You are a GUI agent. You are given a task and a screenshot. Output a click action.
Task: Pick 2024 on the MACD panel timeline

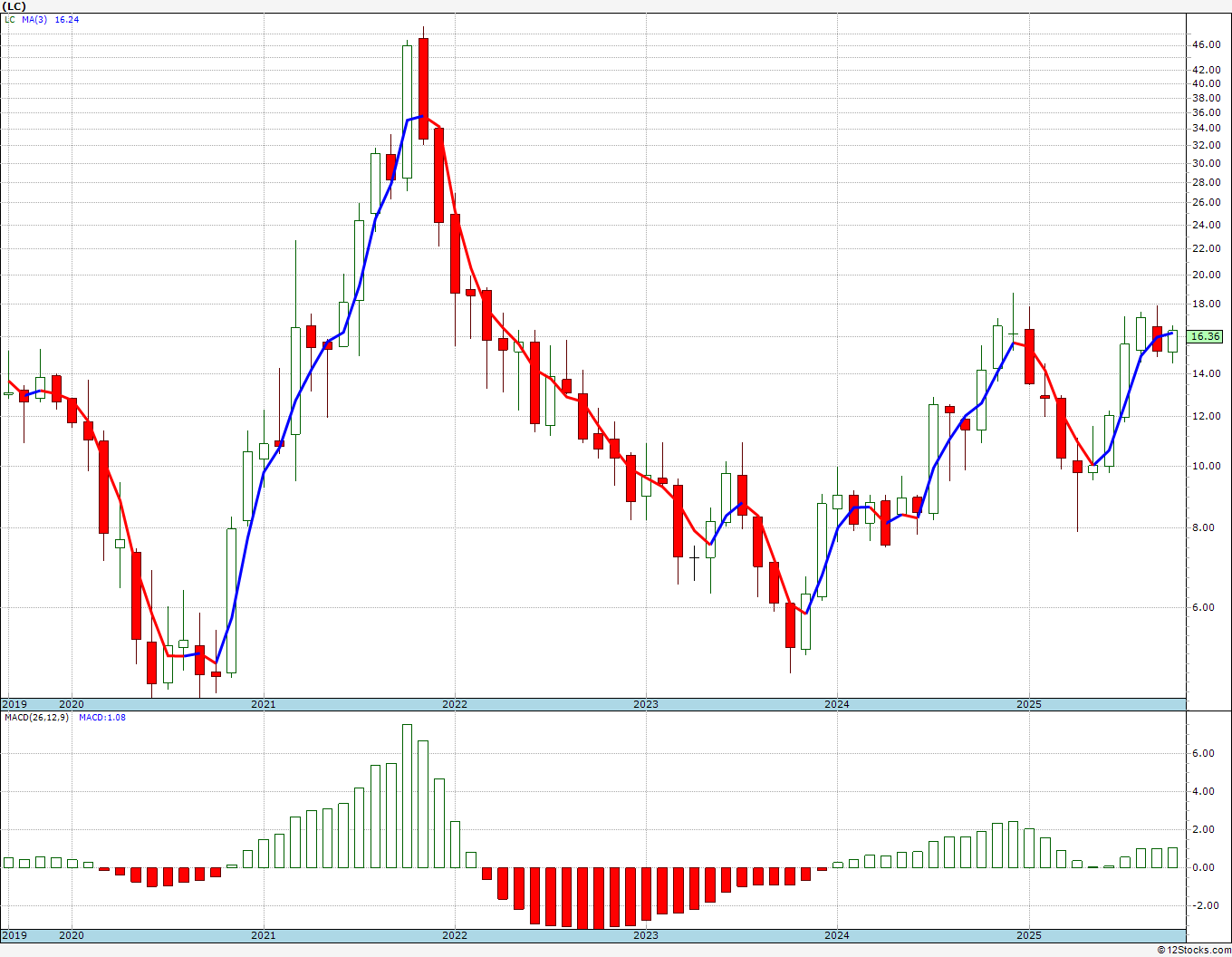836,935
